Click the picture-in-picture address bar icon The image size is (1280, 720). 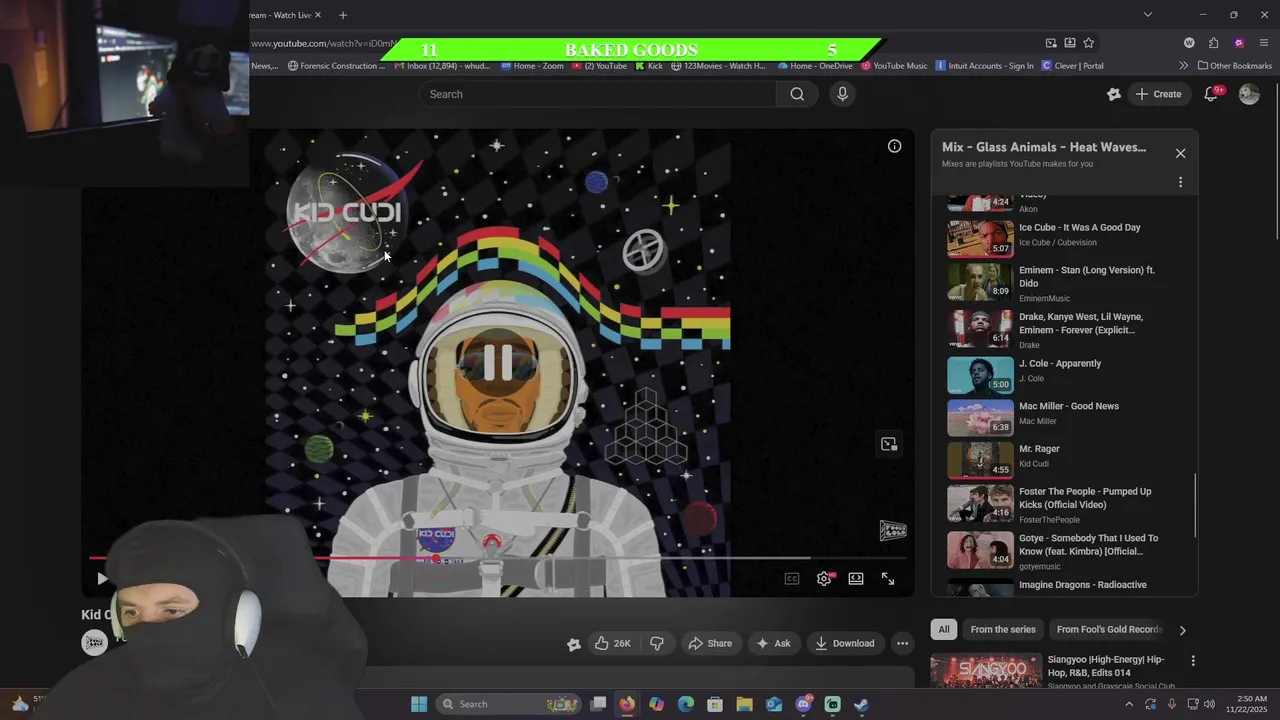[x=1051, y=43]
